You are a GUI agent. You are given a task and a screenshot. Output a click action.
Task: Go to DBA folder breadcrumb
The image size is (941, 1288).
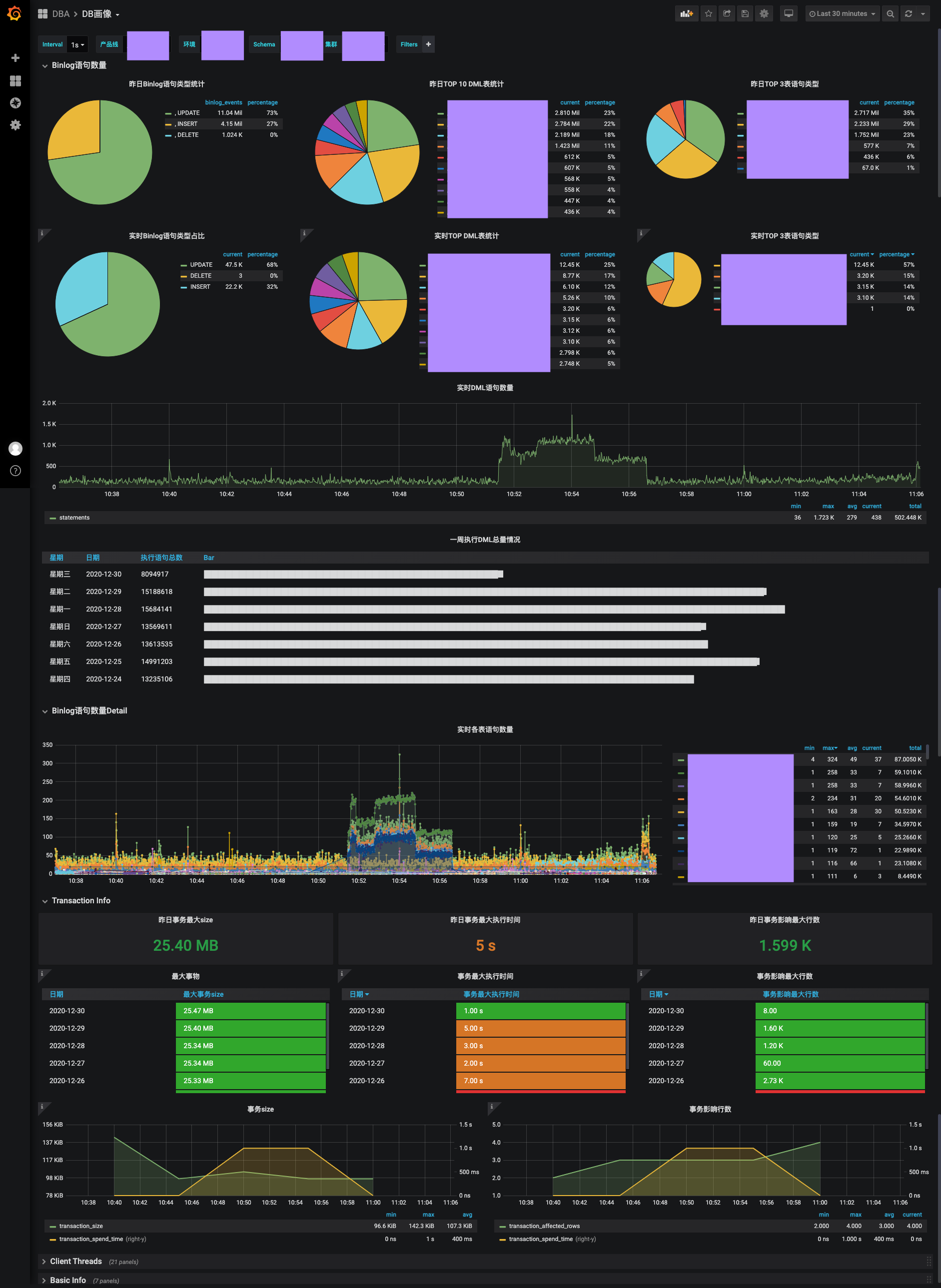(x=60, y=13)
